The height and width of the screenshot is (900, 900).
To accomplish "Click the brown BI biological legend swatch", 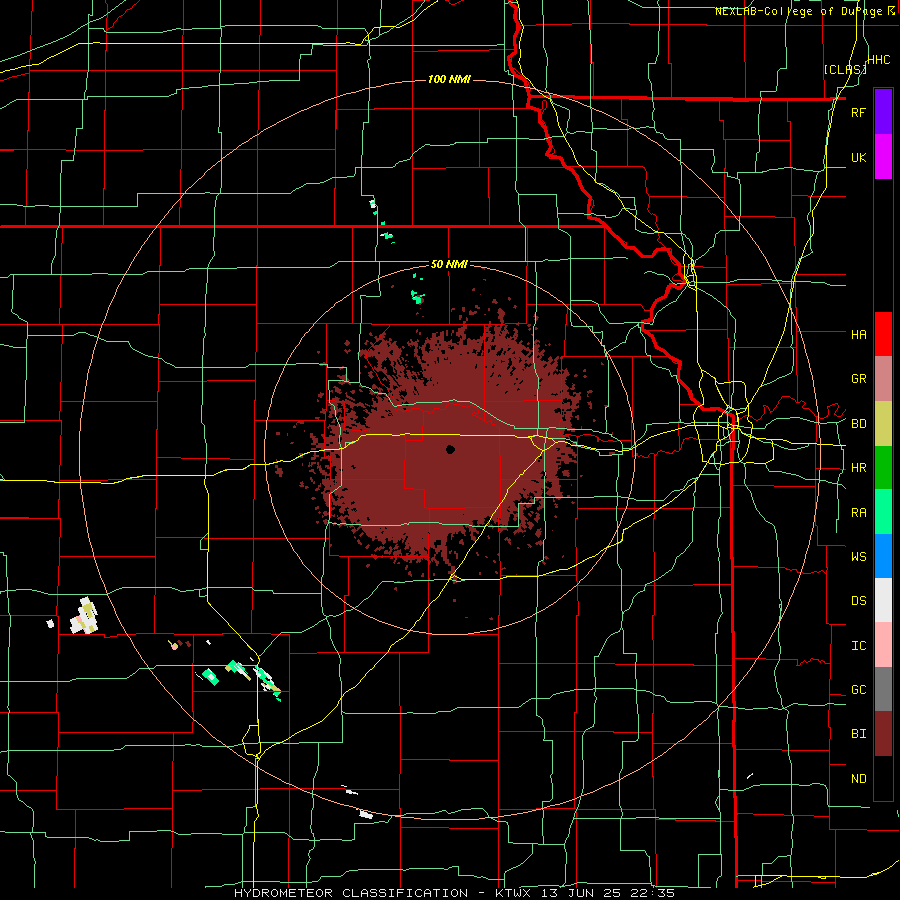I will pos(883,734).
